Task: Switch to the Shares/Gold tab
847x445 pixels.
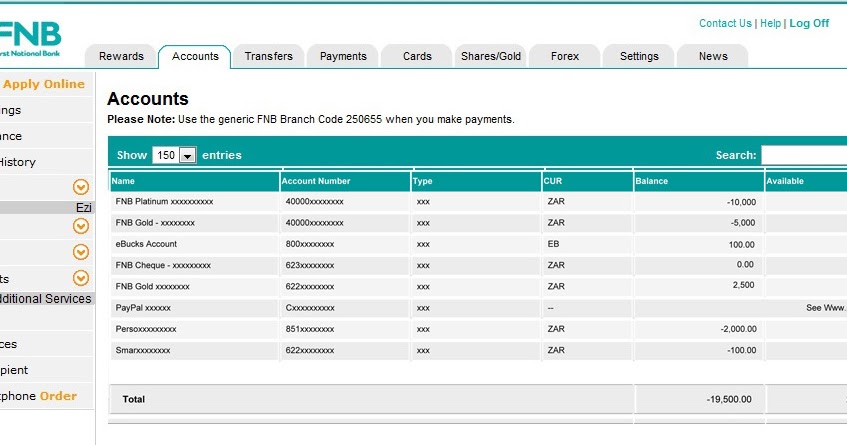Action: [490, 56]
